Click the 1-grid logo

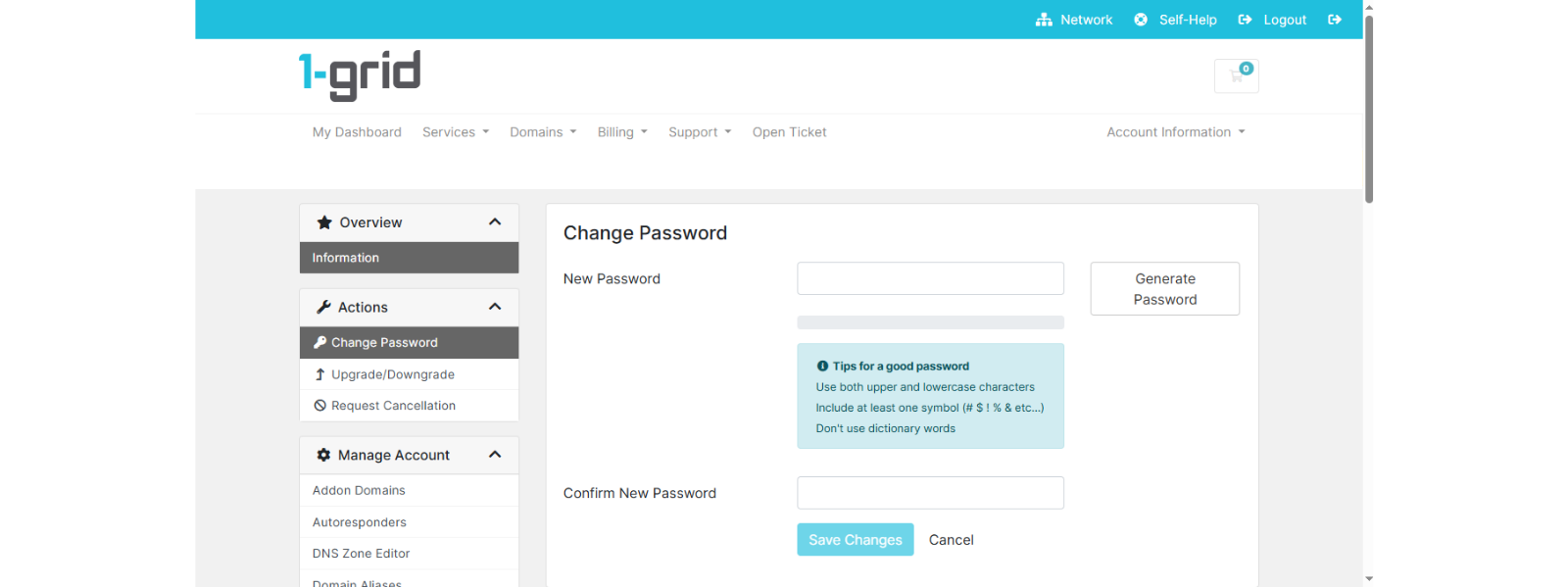point(360,73)
